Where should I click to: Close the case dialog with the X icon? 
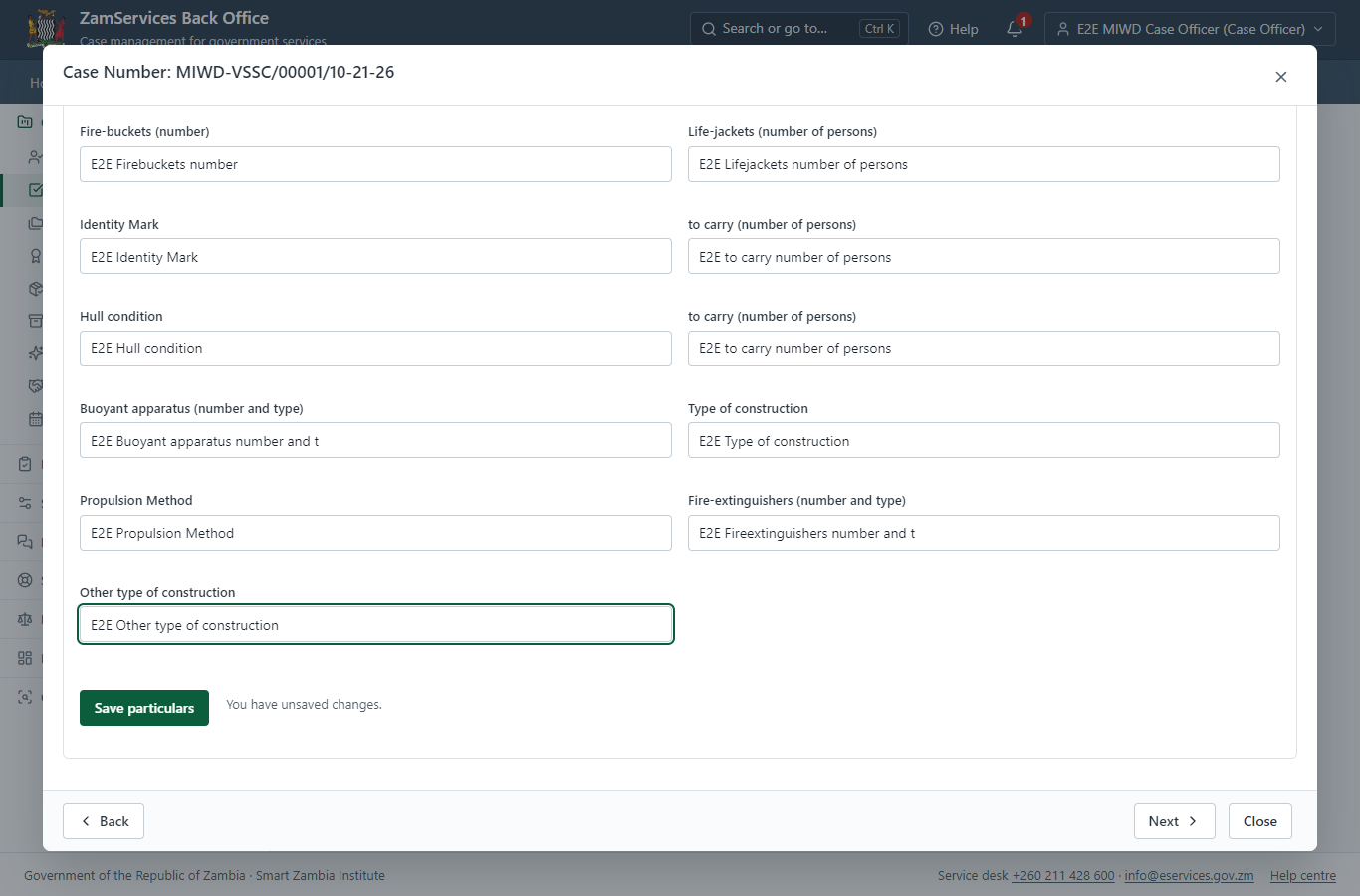point(1281,77)
